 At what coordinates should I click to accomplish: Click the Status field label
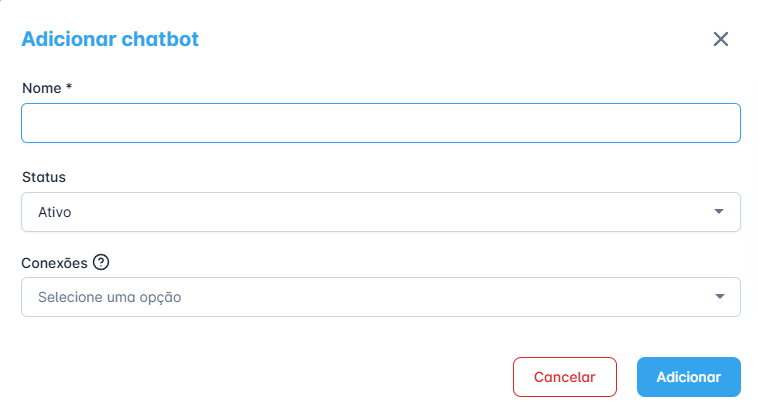44,177
